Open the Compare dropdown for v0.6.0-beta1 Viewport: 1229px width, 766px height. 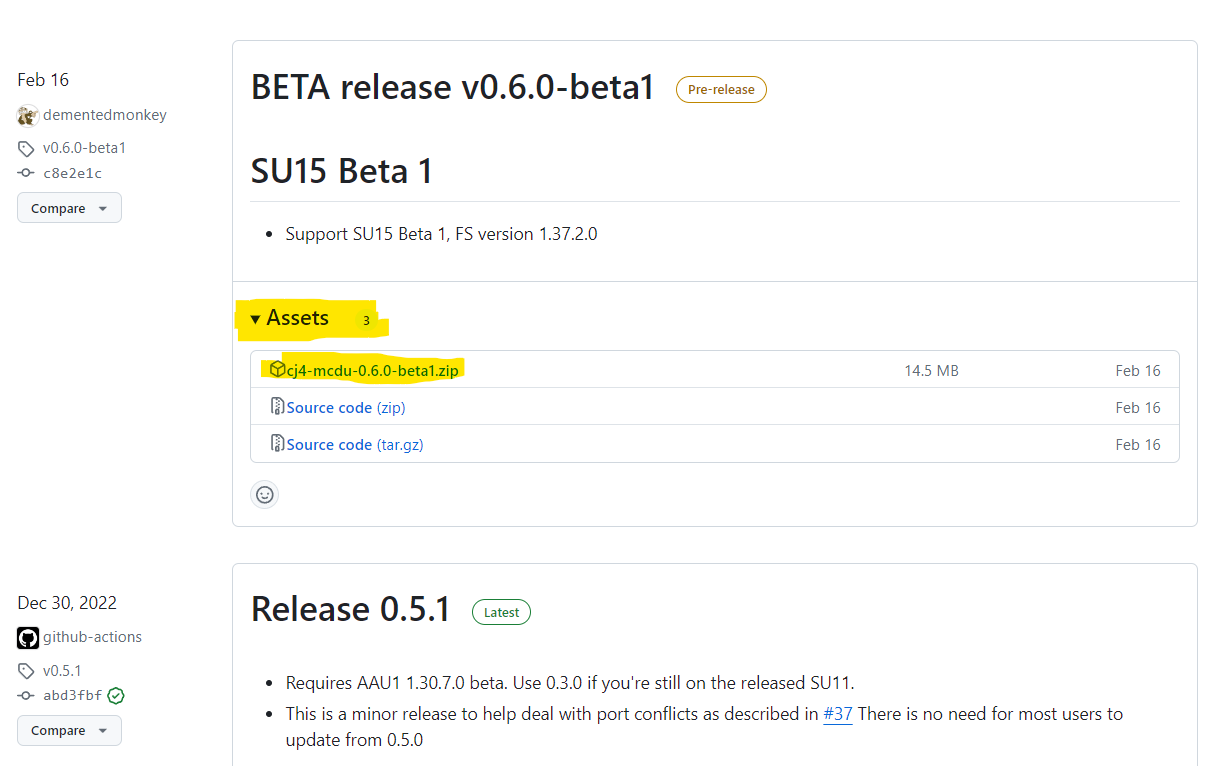click(x=69, y=208)
